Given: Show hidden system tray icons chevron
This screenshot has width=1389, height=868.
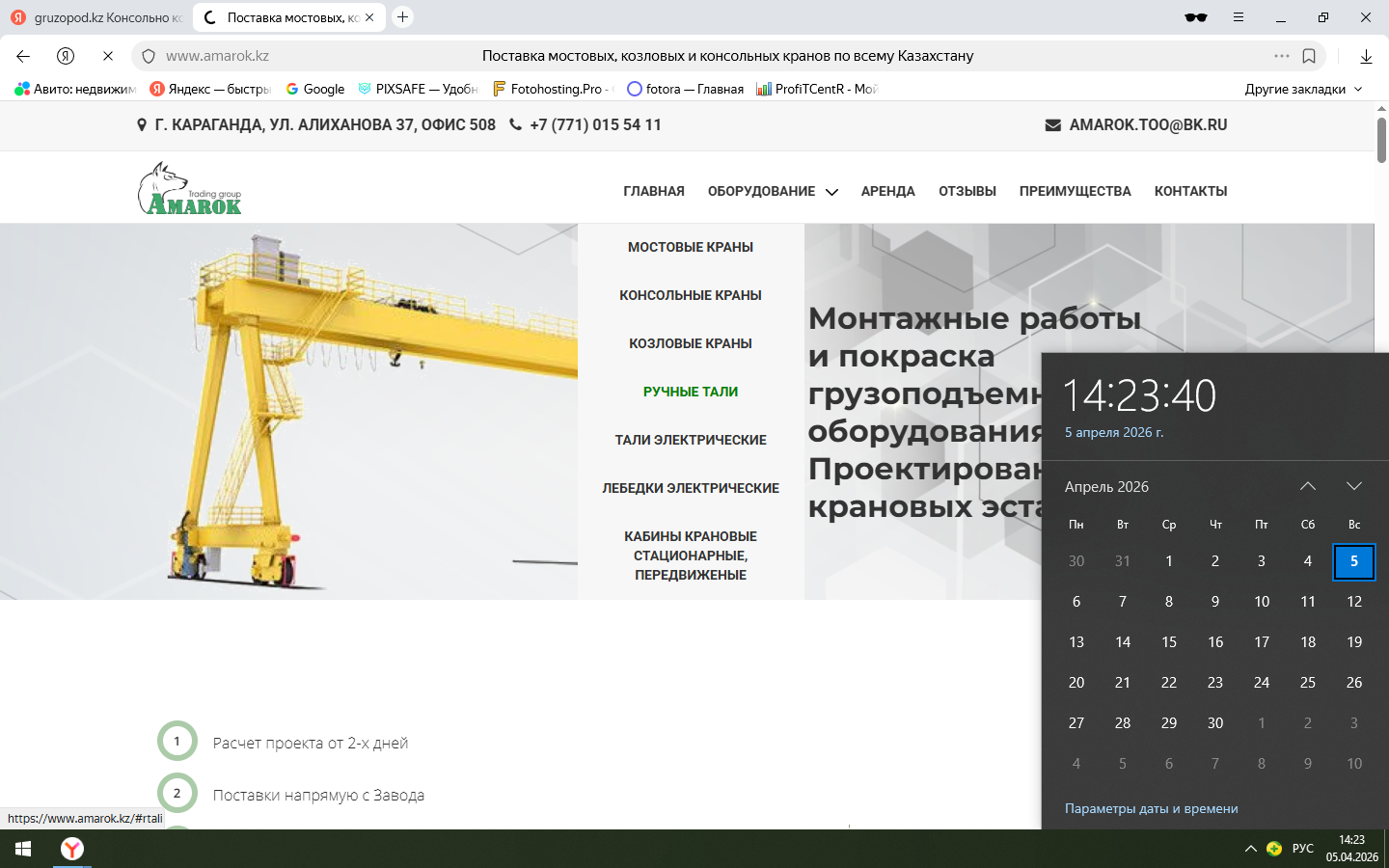Looking at the screenshot, I should (x=1250, y=849).
